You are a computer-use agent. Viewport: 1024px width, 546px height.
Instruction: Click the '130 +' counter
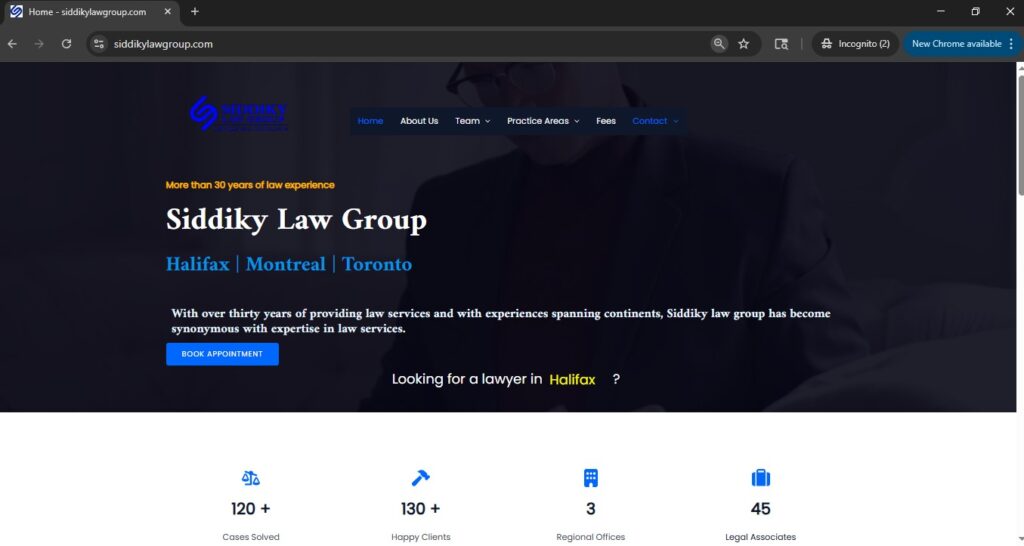421,509
